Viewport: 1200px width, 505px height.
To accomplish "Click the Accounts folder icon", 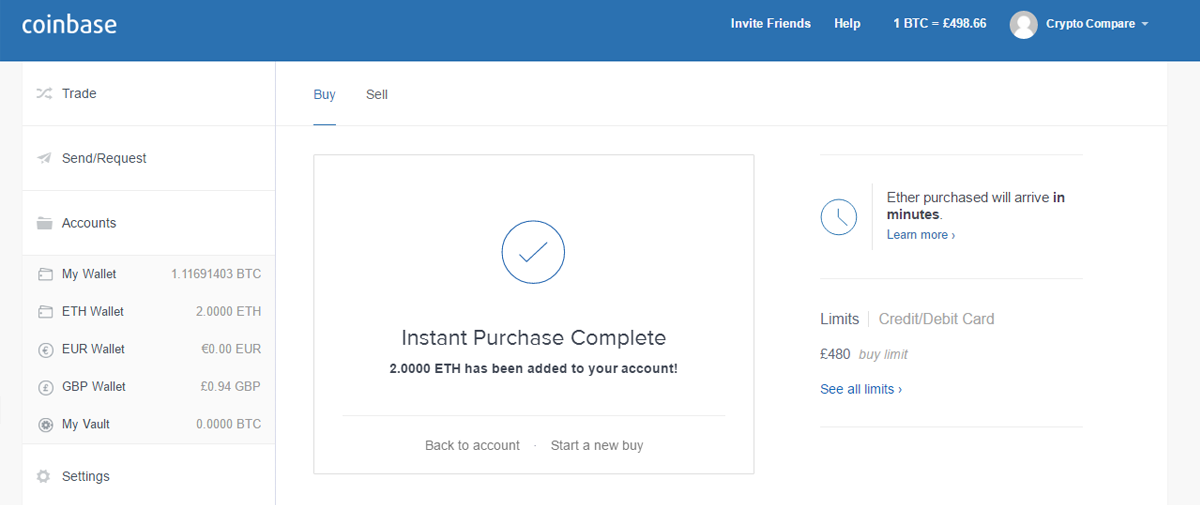I will pyautogui.click(x=44, y=223).
